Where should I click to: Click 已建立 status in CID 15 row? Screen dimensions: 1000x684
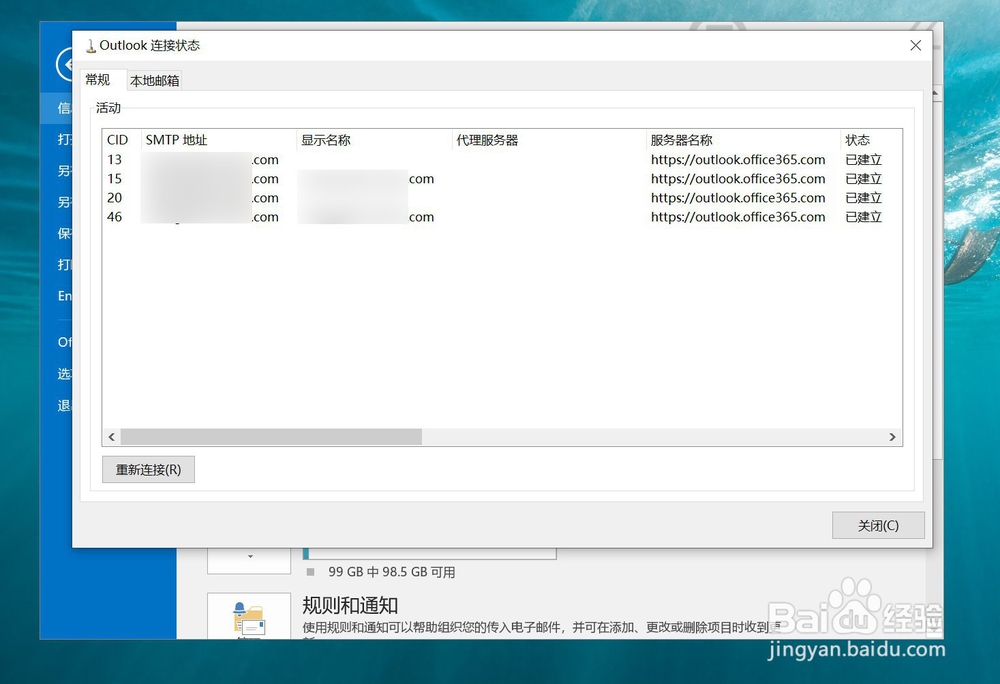864,178
